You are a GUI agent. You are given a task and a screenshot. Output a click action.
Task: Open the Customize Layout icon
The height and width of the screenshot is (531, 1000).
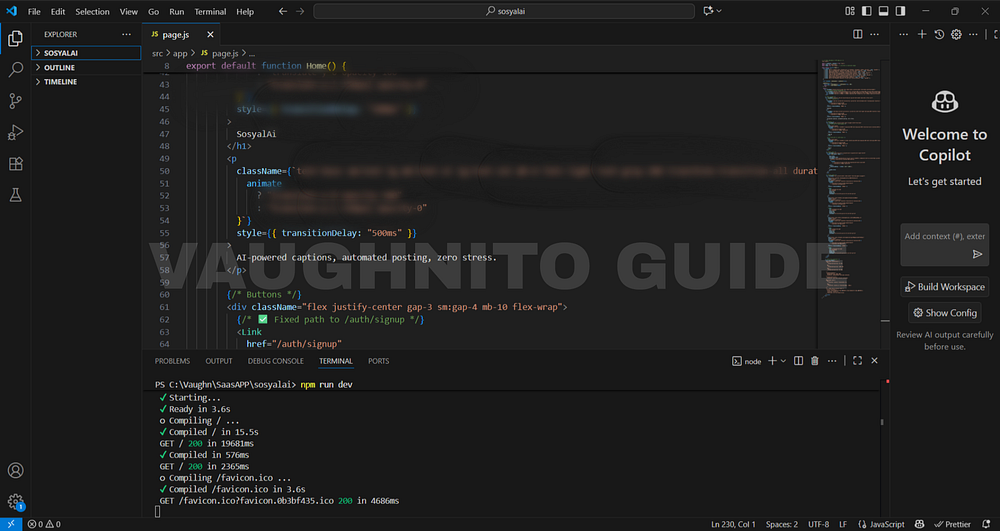(x=849, y=11)
